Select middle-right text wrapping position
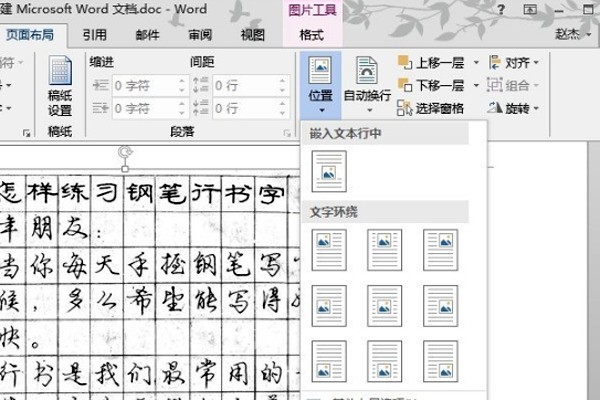 [440, 304]
